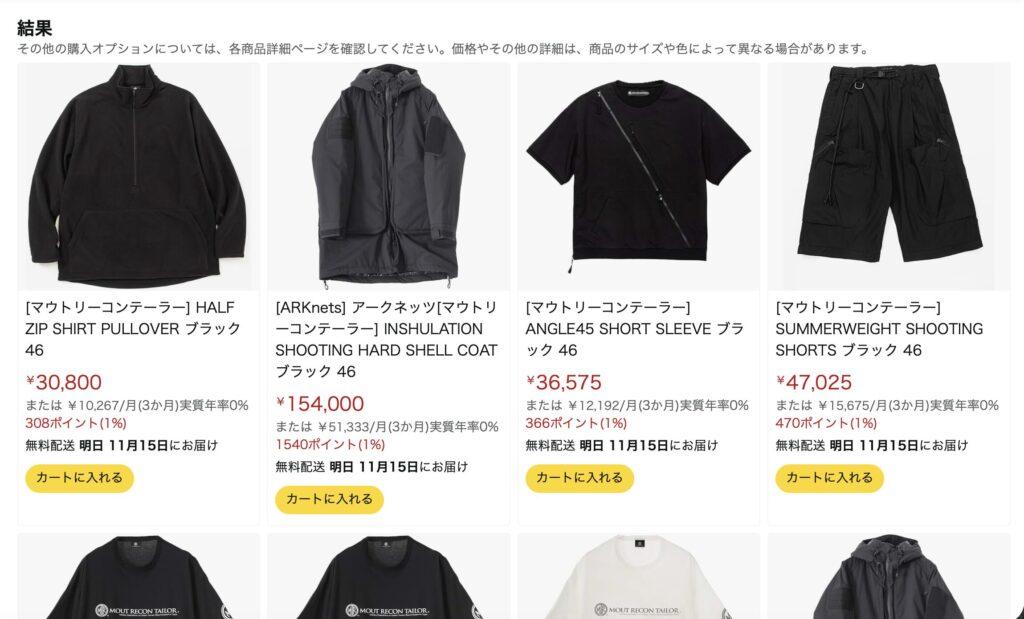Open the SUMMERWEIGHT SHOOTING SHORTS product image
The width and height of the screenshot is (1024, 619).
click(x=889, y=176)
